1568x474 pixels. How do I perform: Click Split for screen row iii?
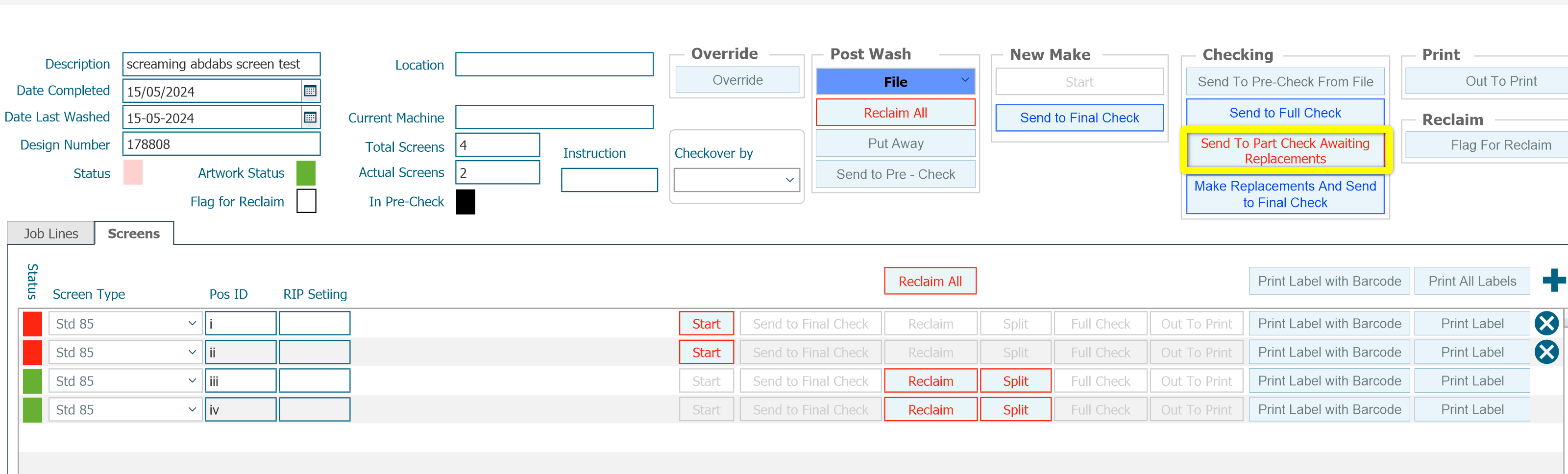(x=1015, y=380)
